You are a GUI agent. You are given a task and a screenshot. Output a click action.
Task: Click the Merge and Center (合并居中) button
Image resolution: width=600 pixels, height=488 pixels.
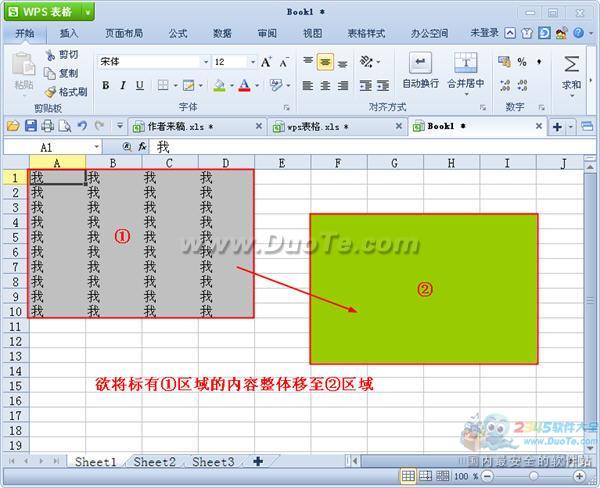[465, 70]
